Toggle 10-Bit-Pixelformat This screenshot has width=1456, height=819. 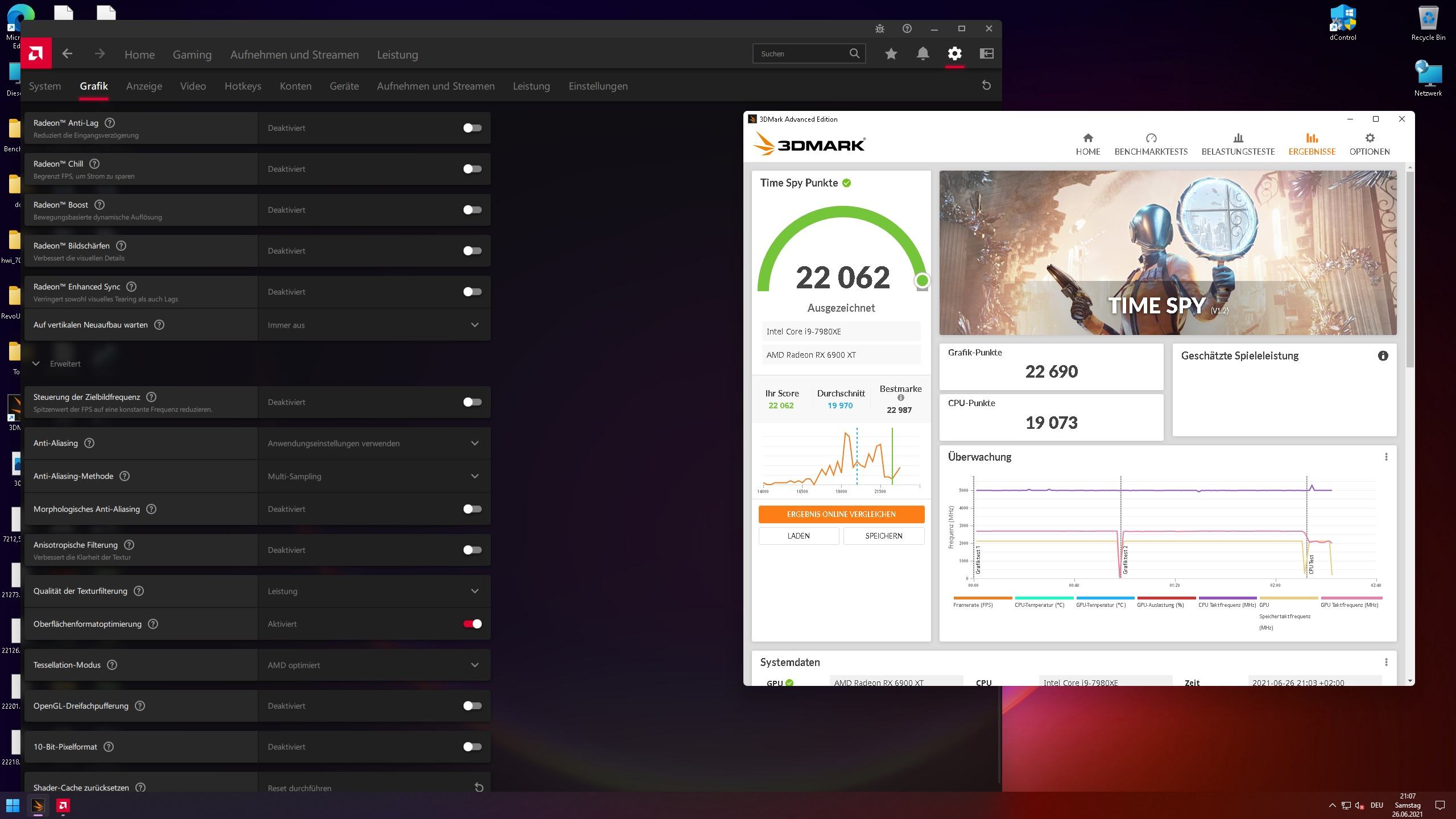pos(472,747)
